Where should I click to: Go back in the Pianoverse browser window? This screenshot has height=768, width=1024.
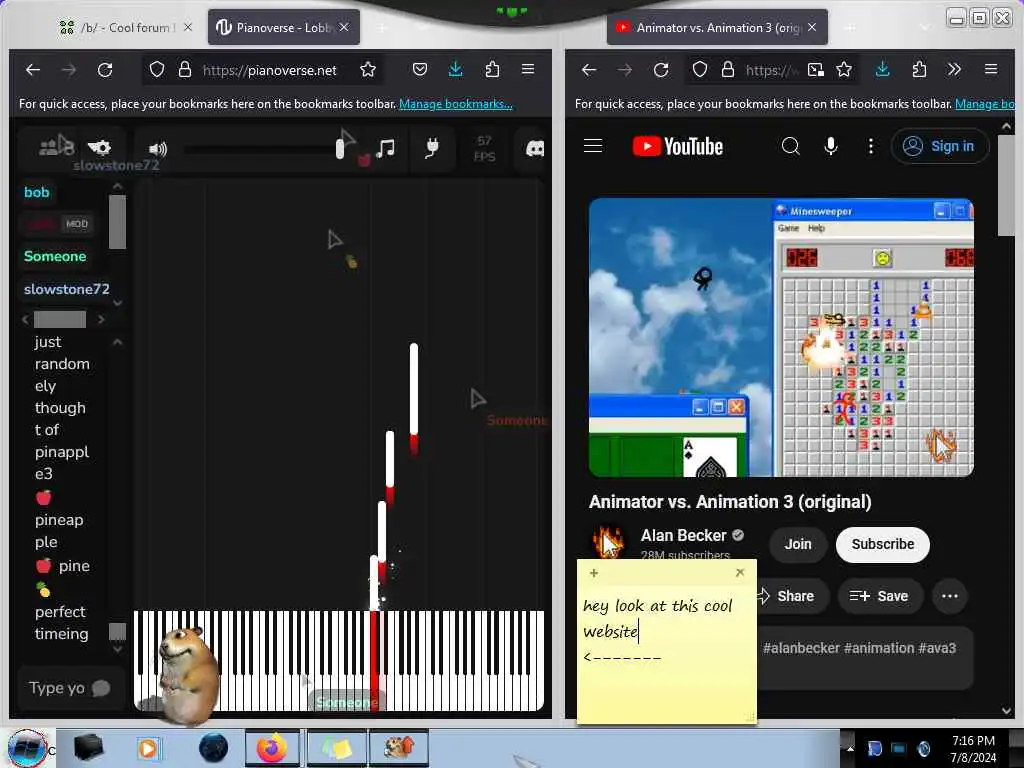tap(33, 69)
